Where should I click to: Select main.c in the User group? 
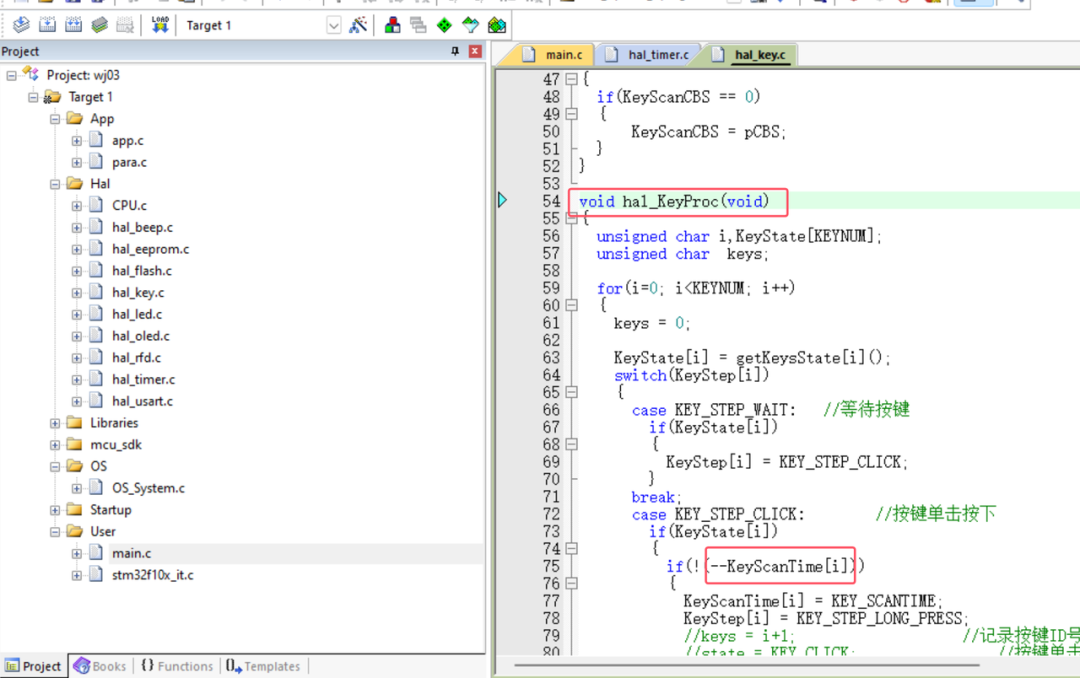tap(132, 553)
